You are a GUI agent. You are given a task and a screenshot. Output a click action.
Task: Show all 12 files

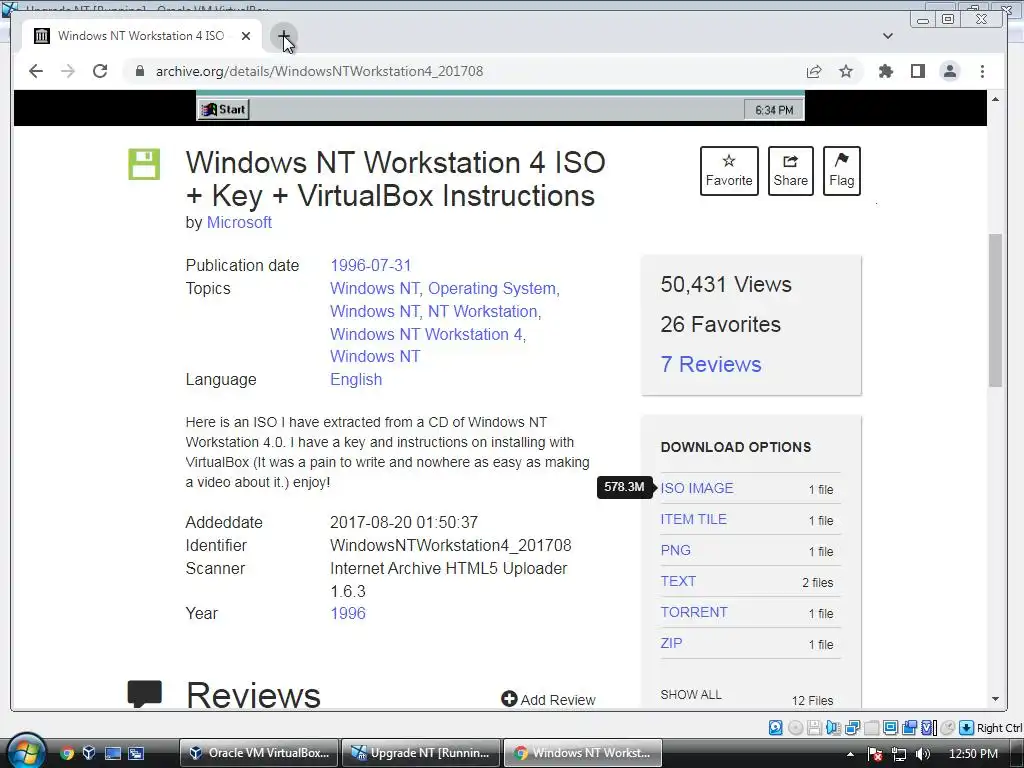[x=691, y=695]
